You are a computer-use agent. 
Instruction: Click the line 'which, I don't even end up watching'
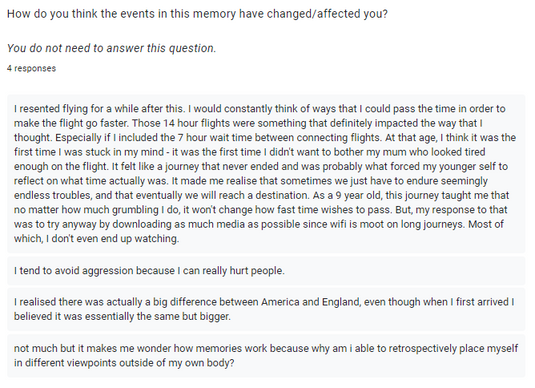(96, 239)
